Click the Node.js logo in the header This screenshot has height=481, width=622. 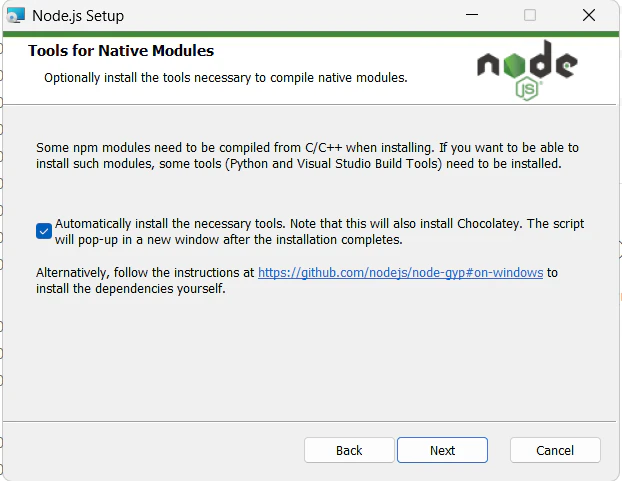pos(527,70)
